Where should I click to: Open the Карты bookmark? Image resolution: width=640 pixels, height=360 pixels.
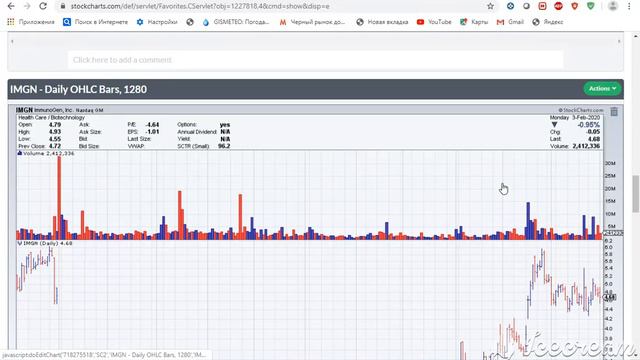[x=474, y=22]
